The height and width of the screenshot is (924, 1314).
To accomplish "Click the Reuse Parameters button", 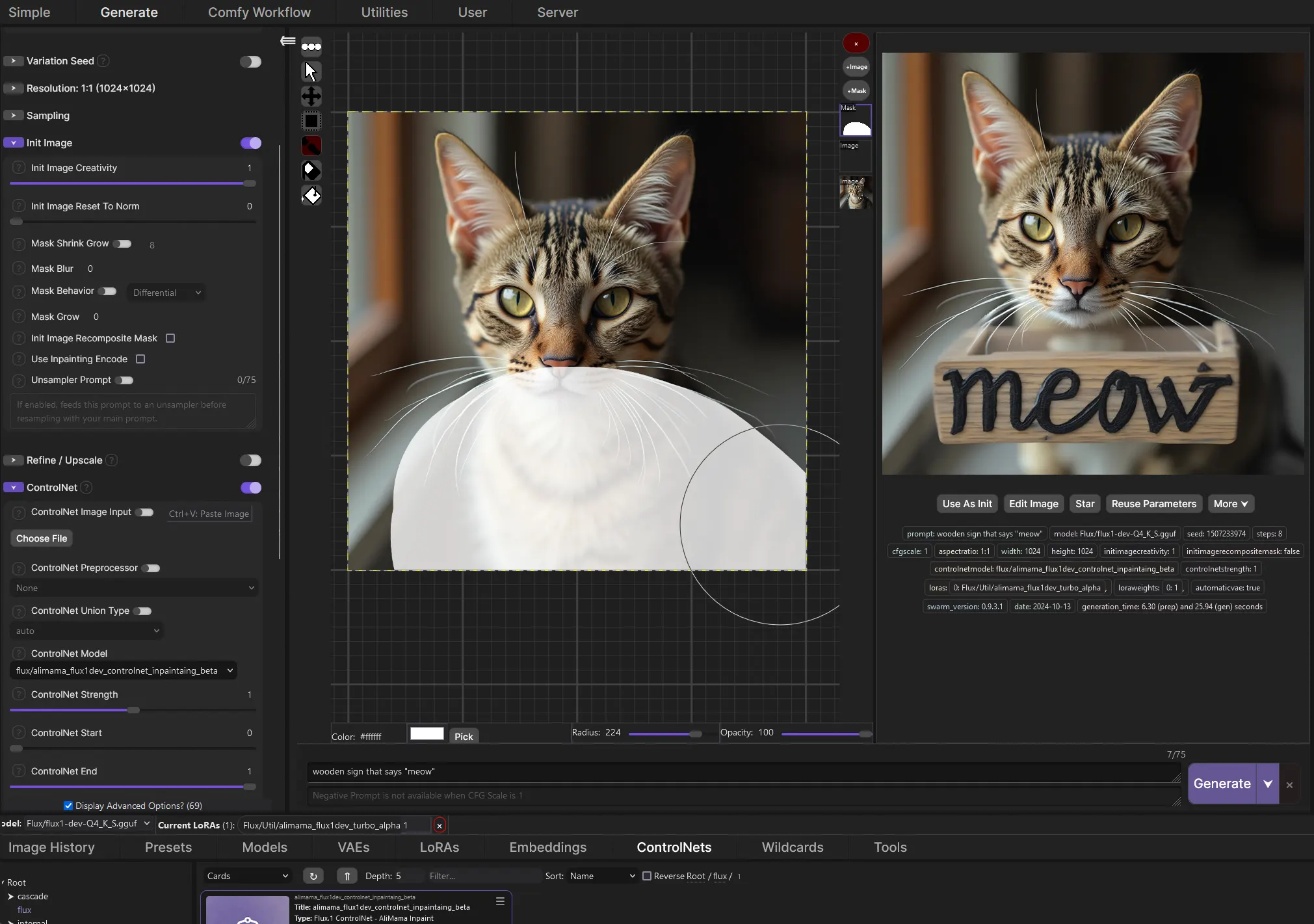I will coord(1153,504).
